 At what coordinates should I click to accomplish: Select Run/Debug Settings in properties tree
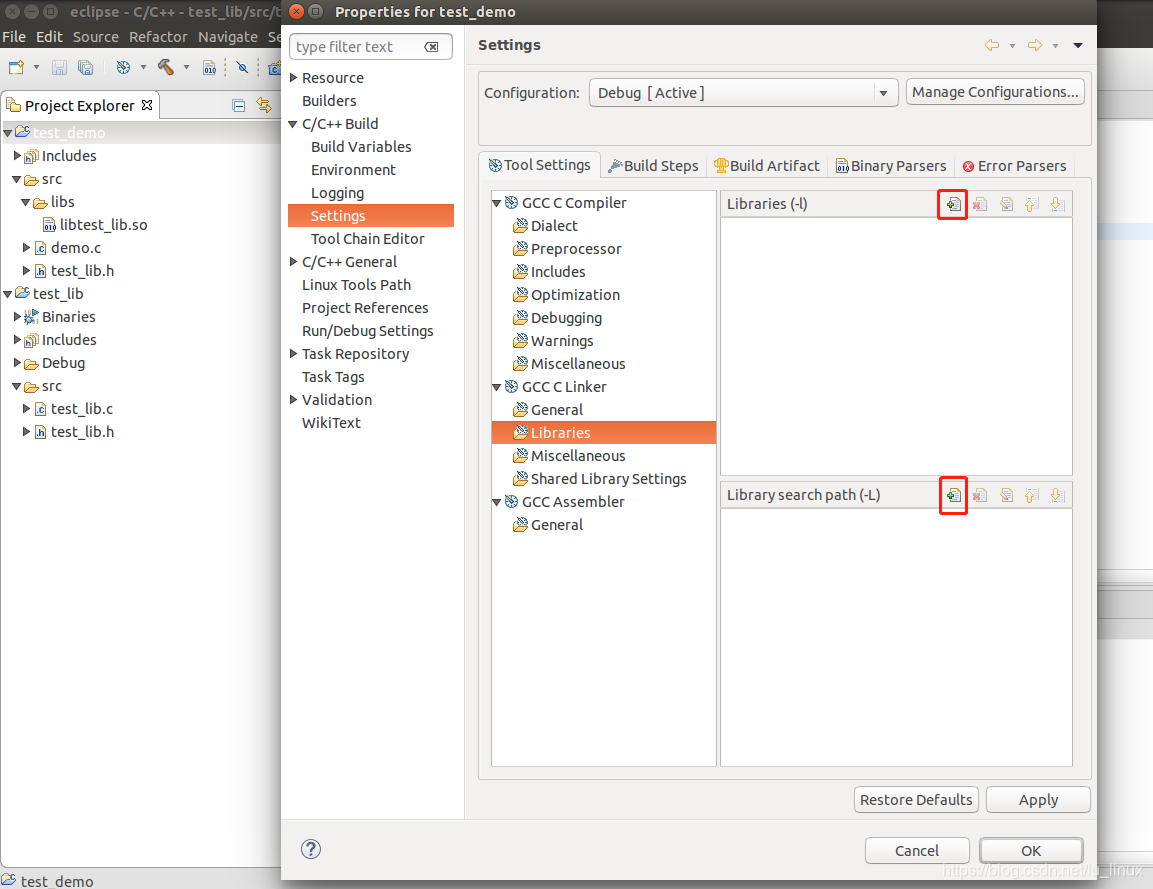pos(368,331)
